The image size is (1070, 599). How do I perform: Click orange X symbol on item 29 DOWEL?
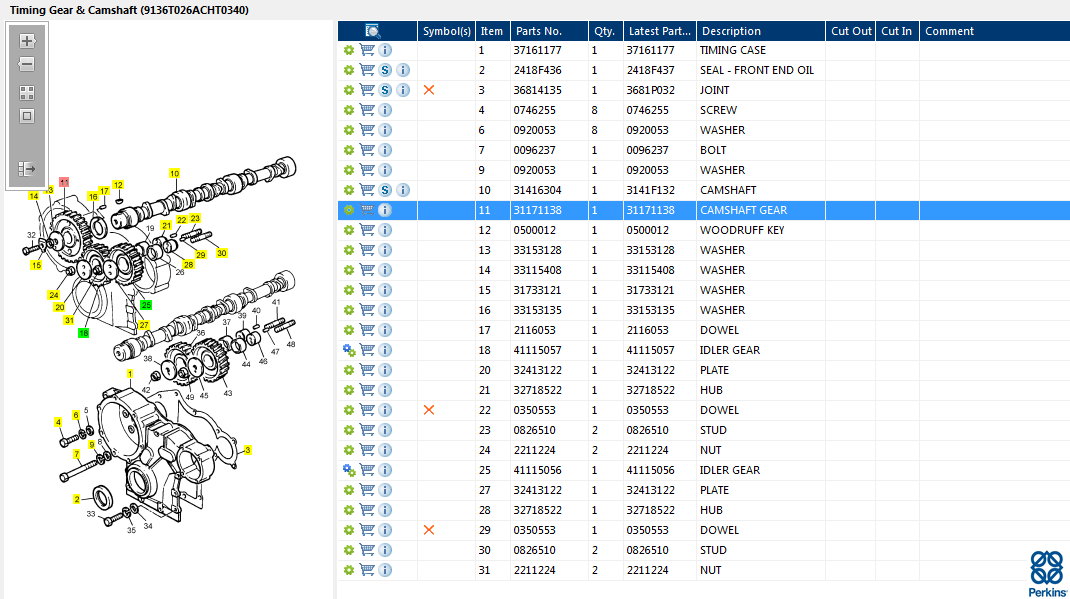(429, 530)
